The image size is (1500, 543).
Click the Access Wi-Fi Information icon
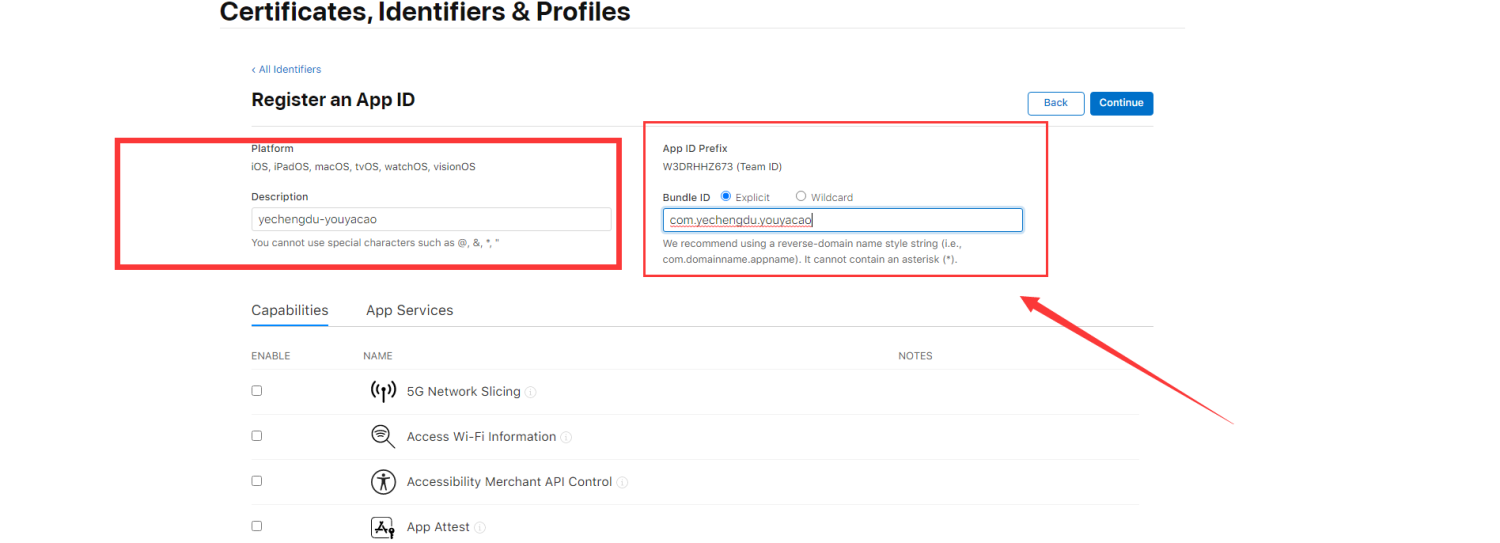pos(383,436)
